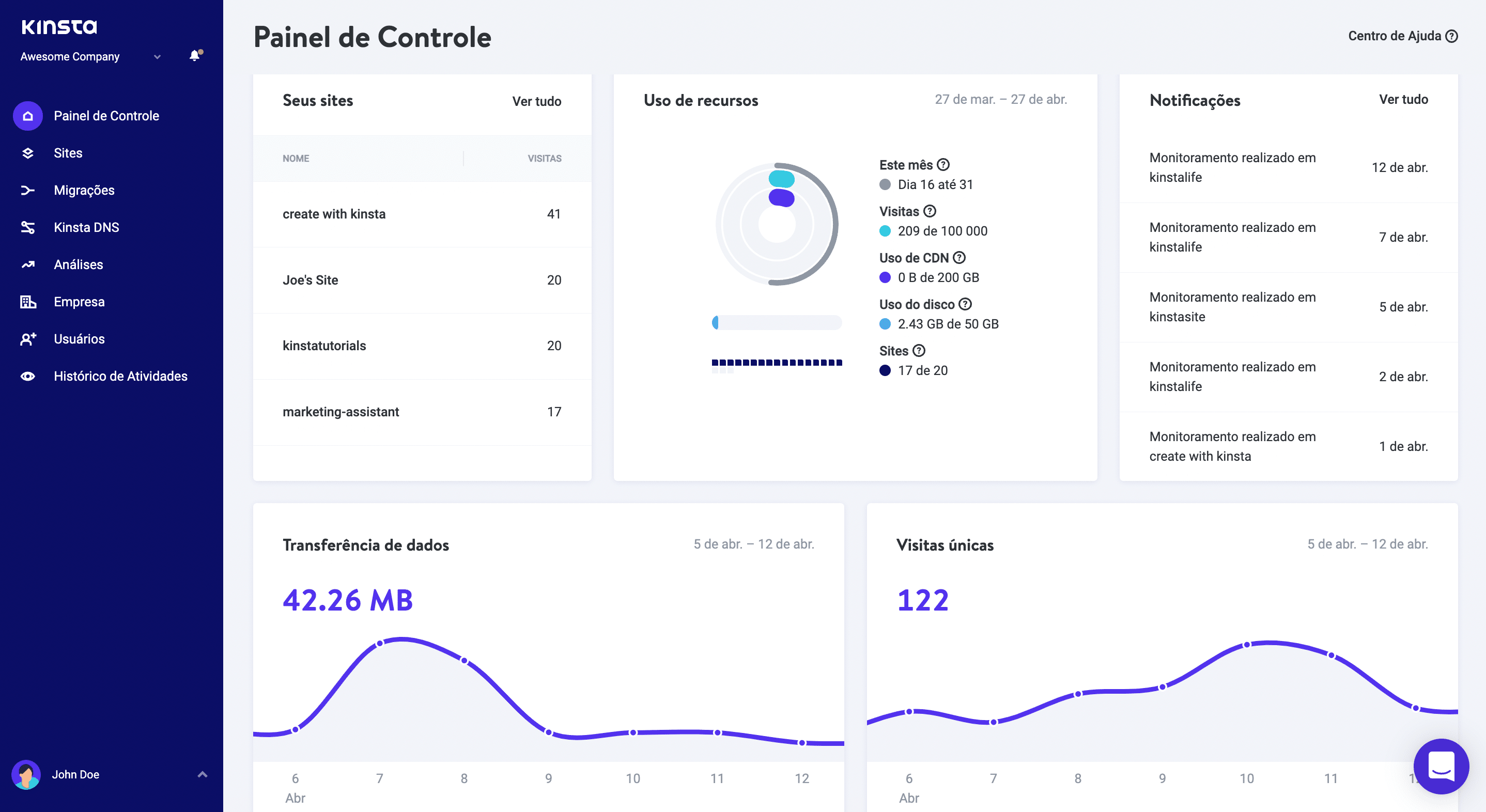Select the Migrações sidebar icon
Image resolution: width=1486 pixels, height=812 pixels.
pos(28,190)
